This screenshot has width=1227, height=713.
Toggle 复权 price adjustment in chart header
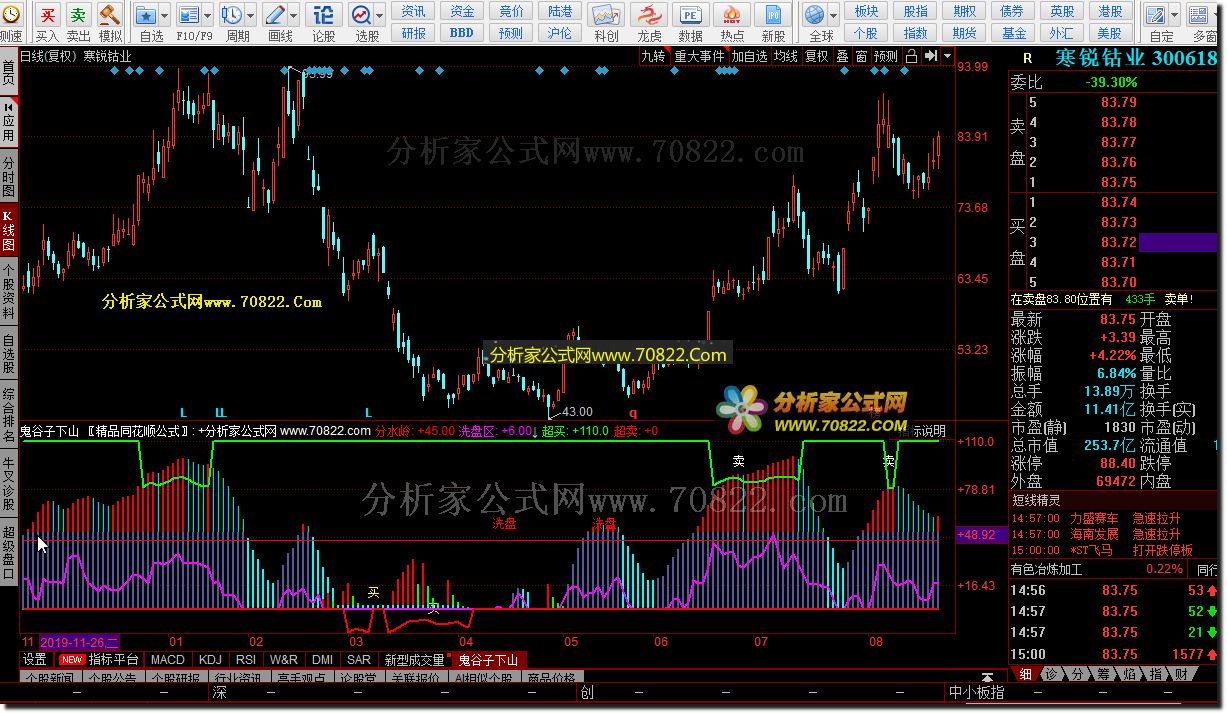click(817, 56)
